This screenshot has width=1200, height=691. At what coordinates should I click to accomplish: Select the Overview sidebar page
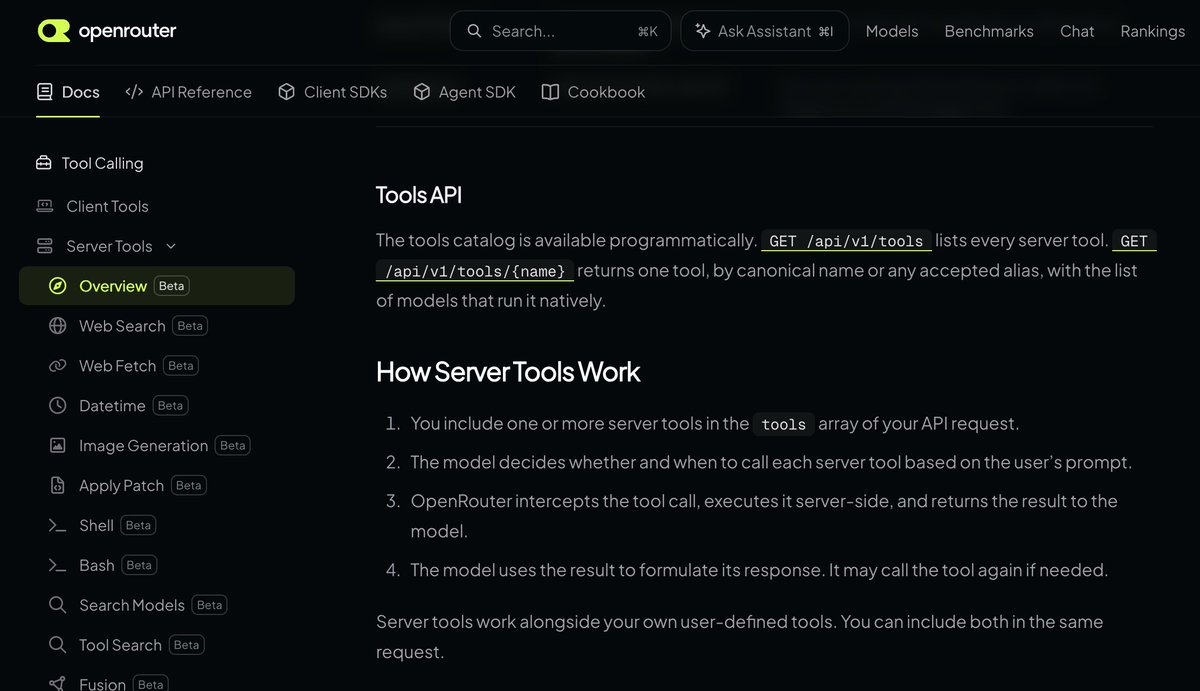click(x=157, y=286)
